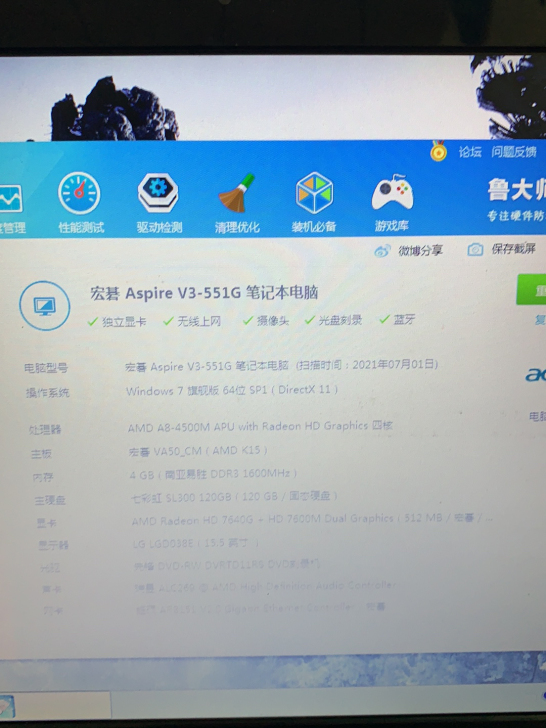This screenshot has width=546, height=728.
Task: Click the 操作系统 row label
Action: tap(47, 393)
